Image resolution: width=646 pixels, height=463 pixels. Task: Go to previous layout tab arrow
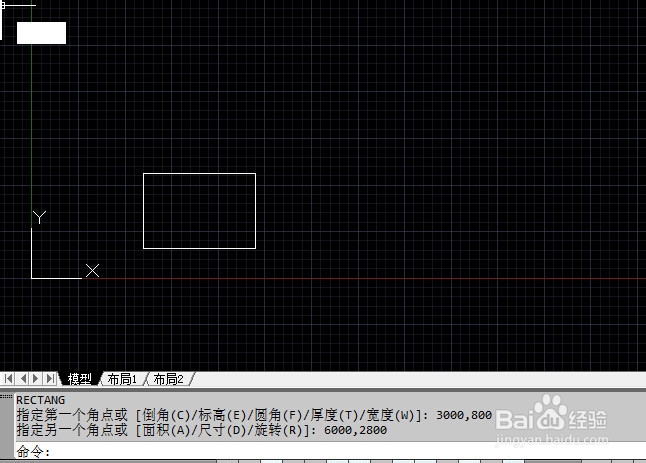click(x=23, y=379)
